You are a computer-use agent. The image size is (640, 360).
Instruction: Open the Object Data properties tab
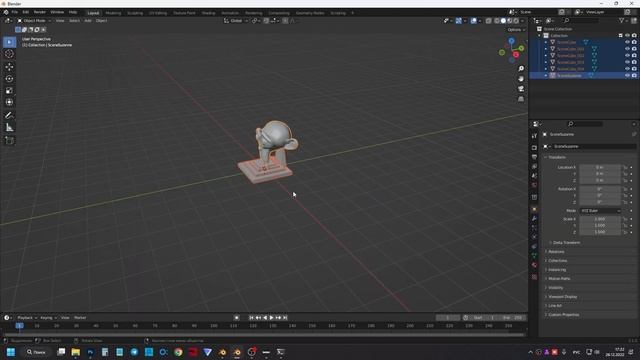(x=534, y=256)
